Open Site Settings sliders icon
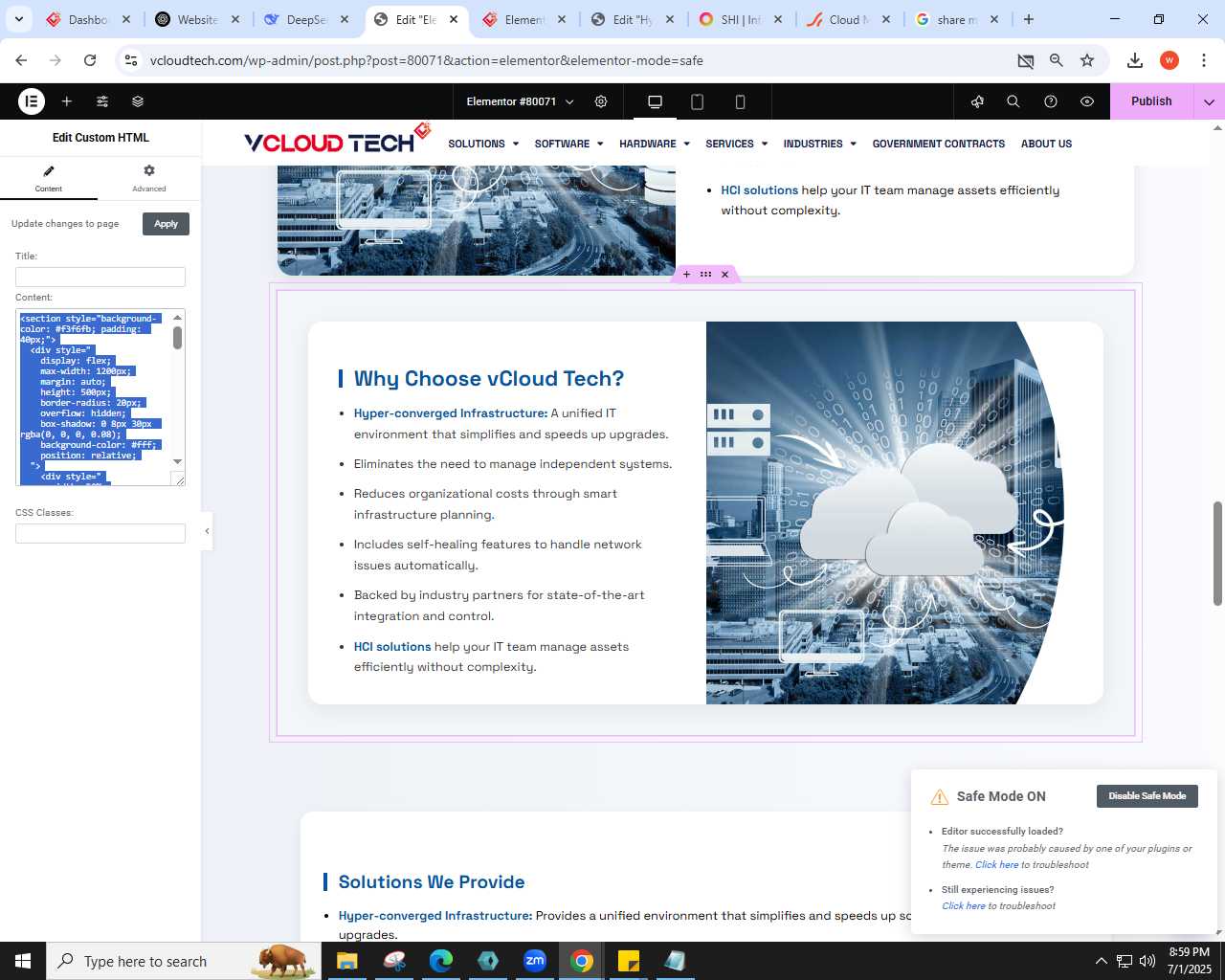Image resolution: width=1225 pixels, height=980 pixels. (x=102, y=101)
